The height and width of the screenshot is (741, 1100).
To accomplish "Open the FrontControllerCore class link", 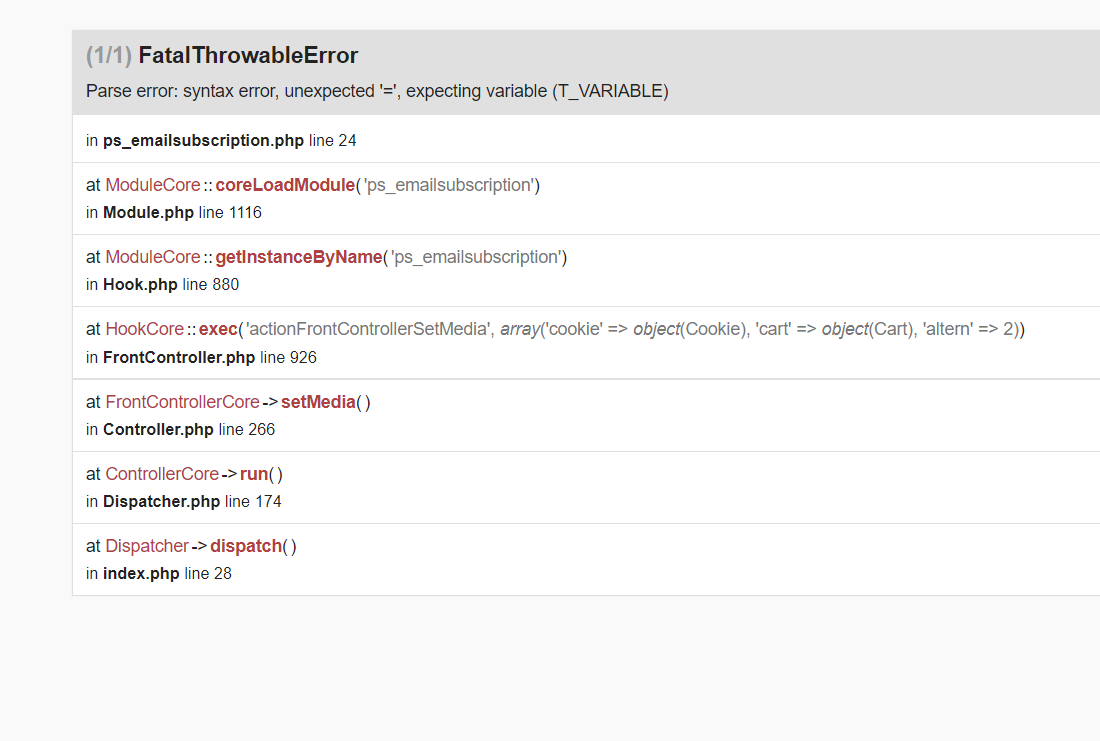I will point(182,402).
